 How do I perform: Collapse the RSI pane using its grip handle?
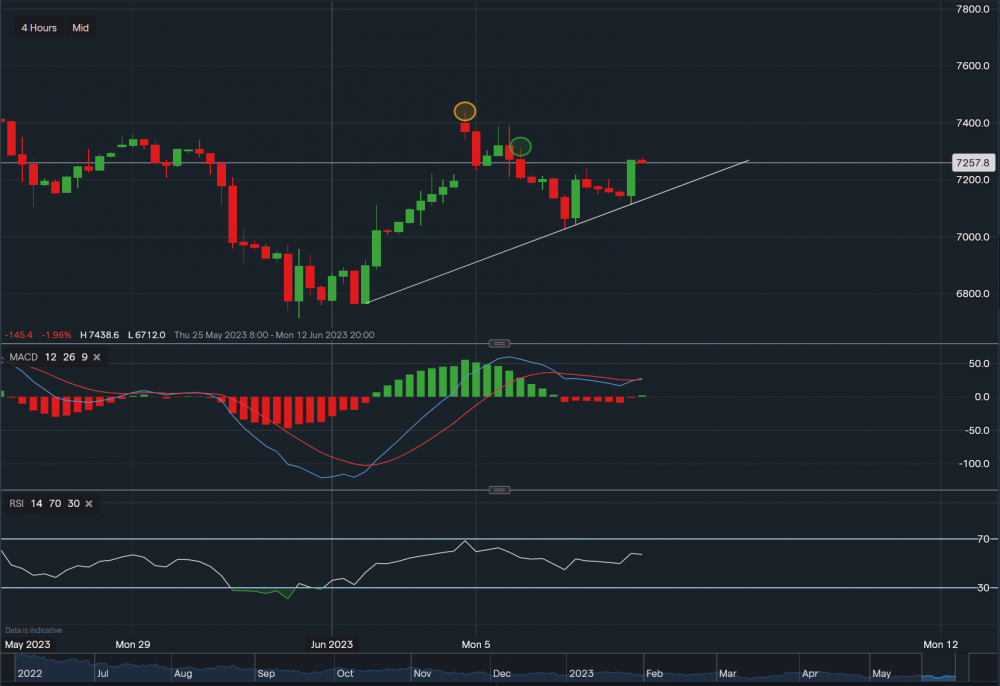[x=498, y=489]
